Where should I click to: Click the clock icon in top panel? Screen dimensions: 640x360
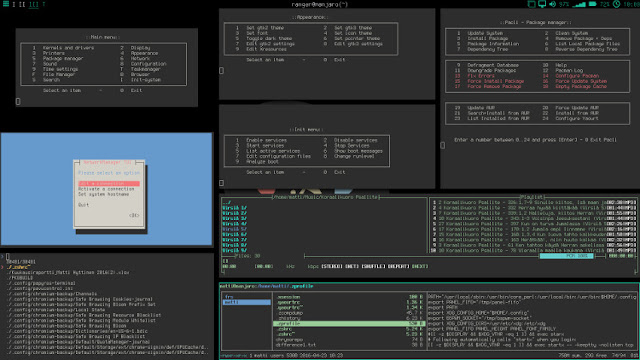[x=616, y=4]
